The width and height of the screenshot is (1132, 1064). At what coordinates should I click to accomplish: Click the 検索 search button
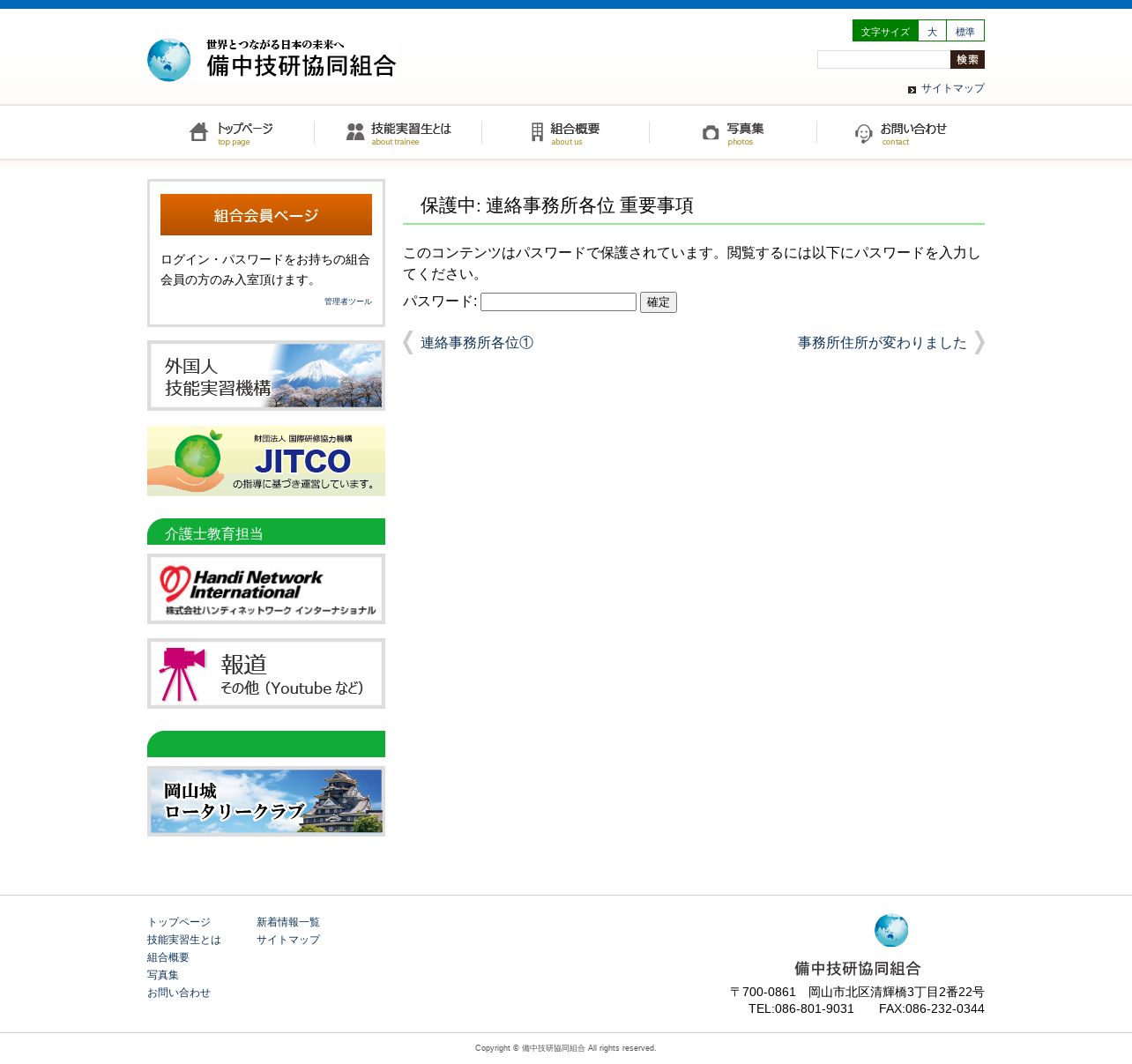pos(967,59)
